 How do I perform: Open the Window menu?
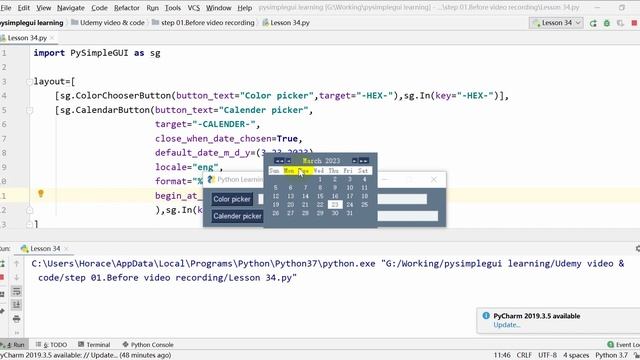(218, 8)
